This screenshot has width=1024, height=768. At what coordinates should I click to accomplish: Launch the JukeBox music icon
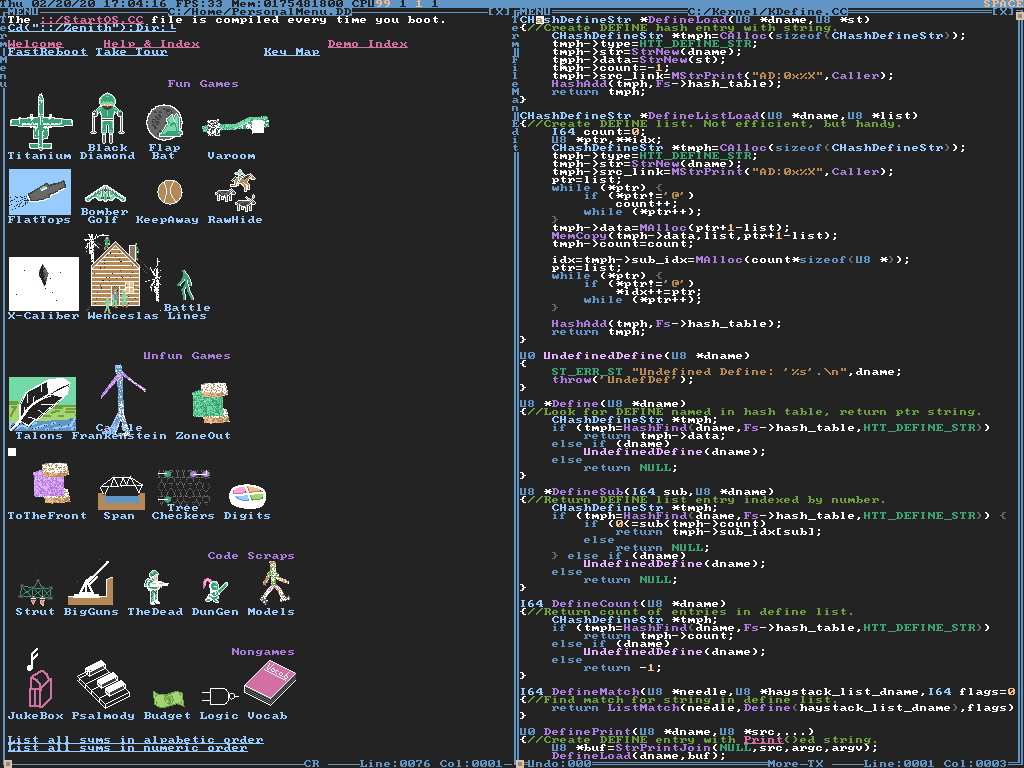[38, 679]
